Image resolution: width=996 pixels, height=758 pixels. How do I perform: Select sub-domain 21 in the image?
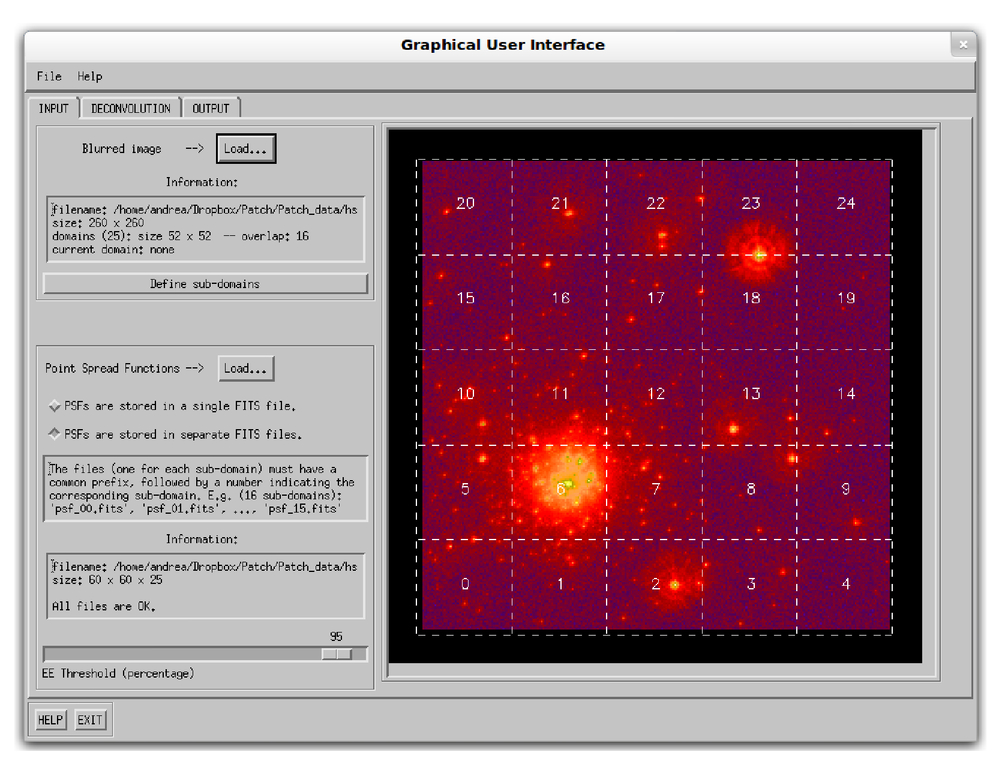[x=560, y=207]
